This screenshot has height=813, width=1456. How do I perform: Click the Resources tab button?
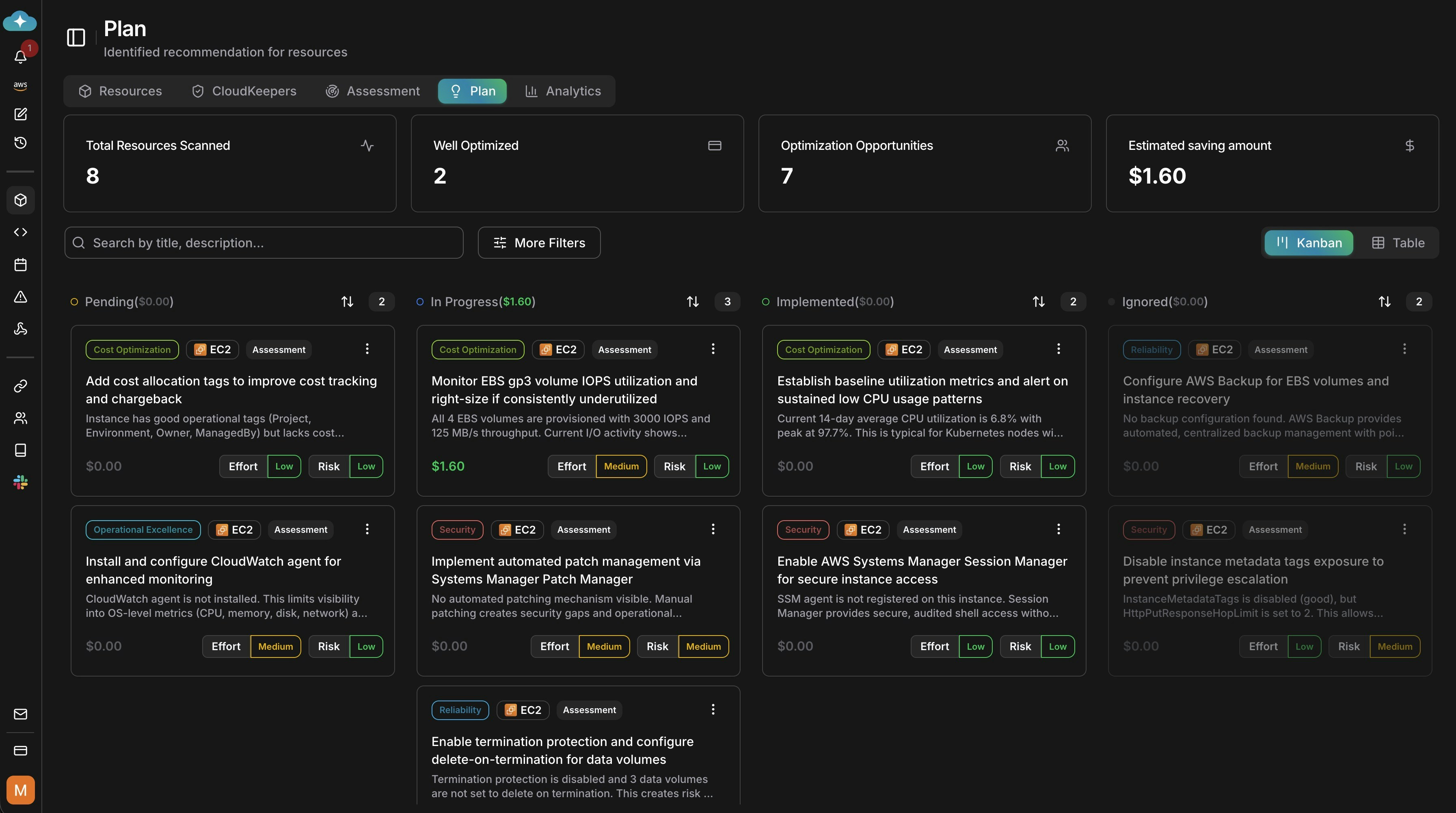120,91
